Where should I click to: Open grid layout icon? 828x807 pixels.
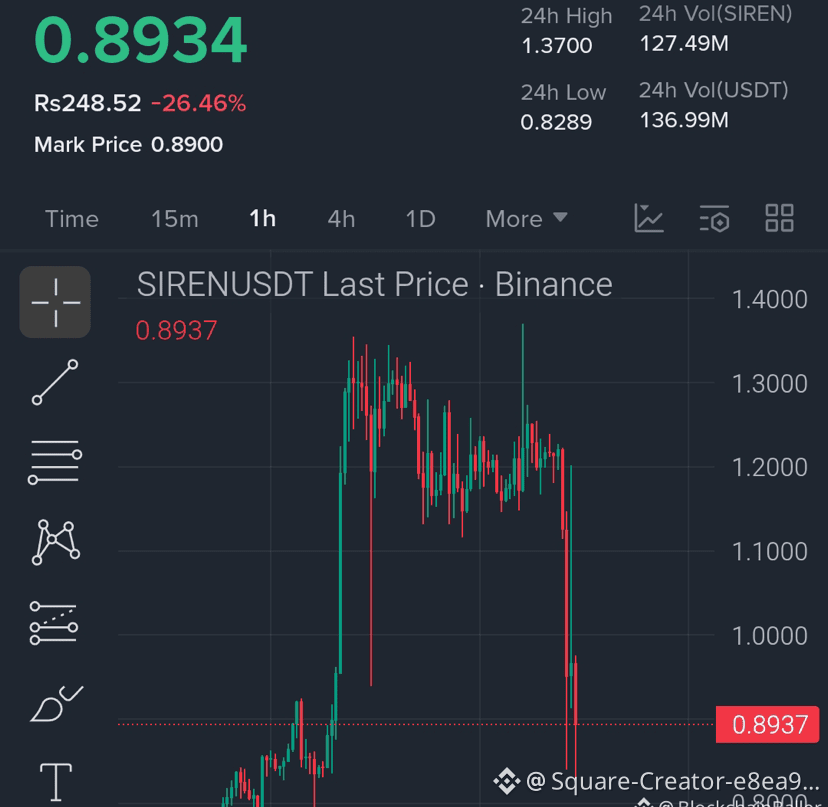(779, 218)
